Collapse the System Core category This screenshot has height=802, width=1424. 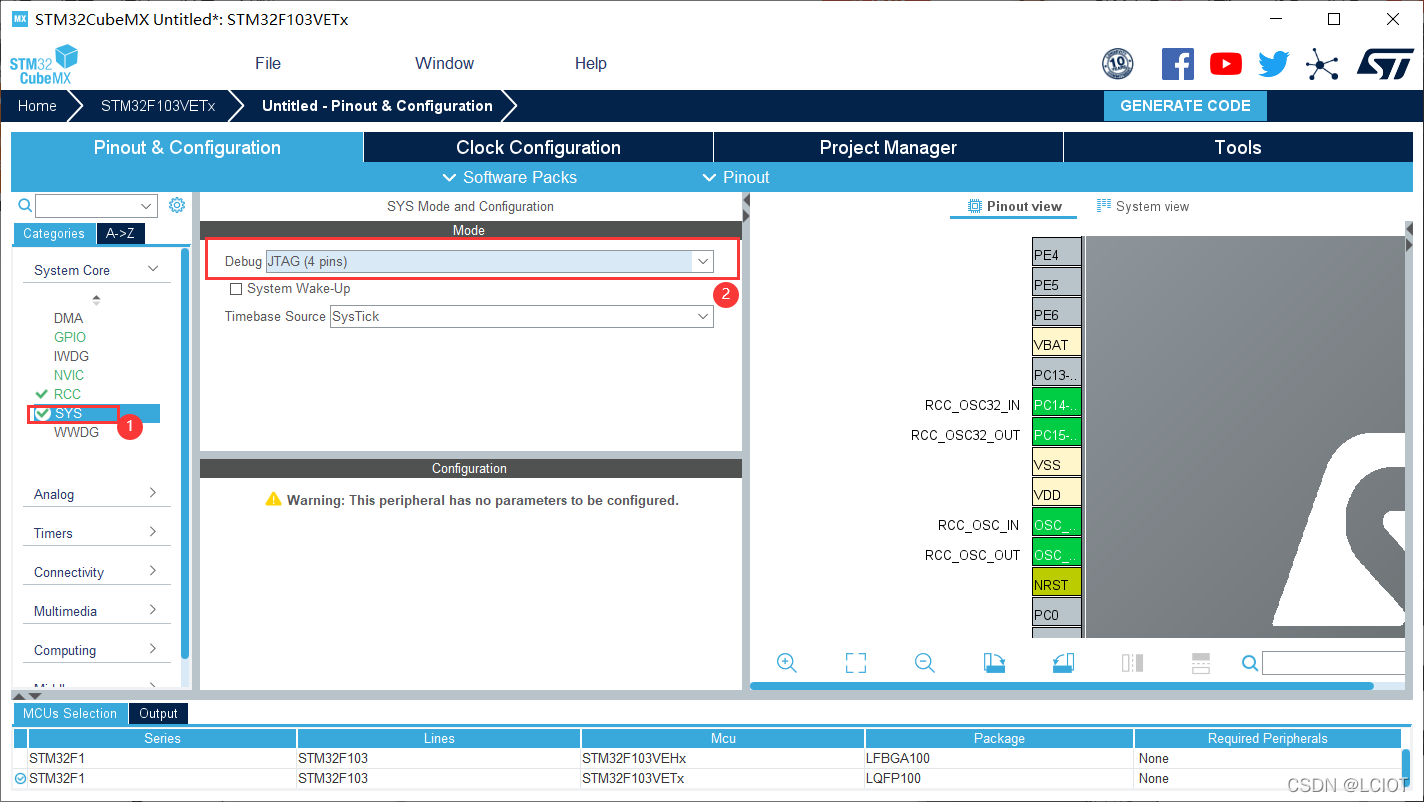click(96, 270)
